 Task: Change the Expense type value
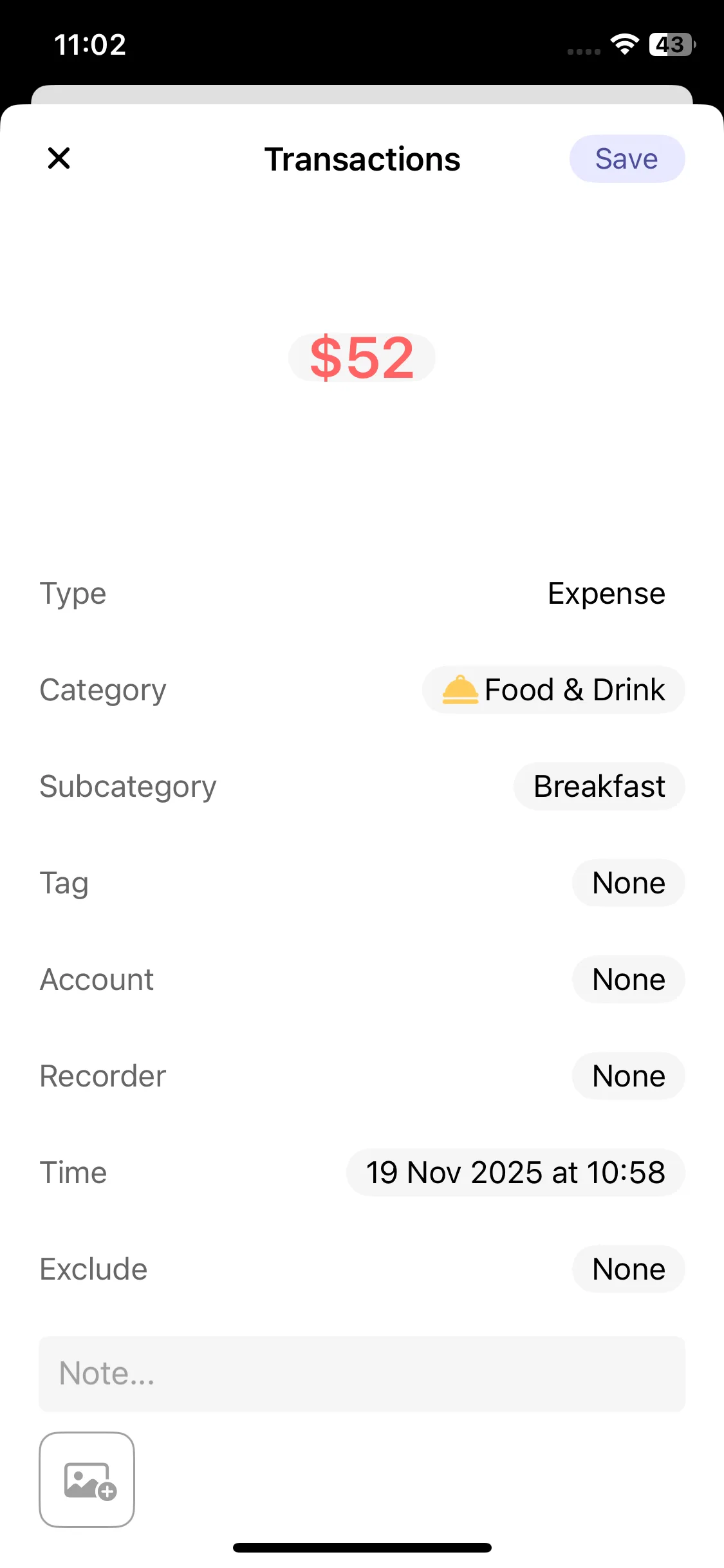(606, 593)
